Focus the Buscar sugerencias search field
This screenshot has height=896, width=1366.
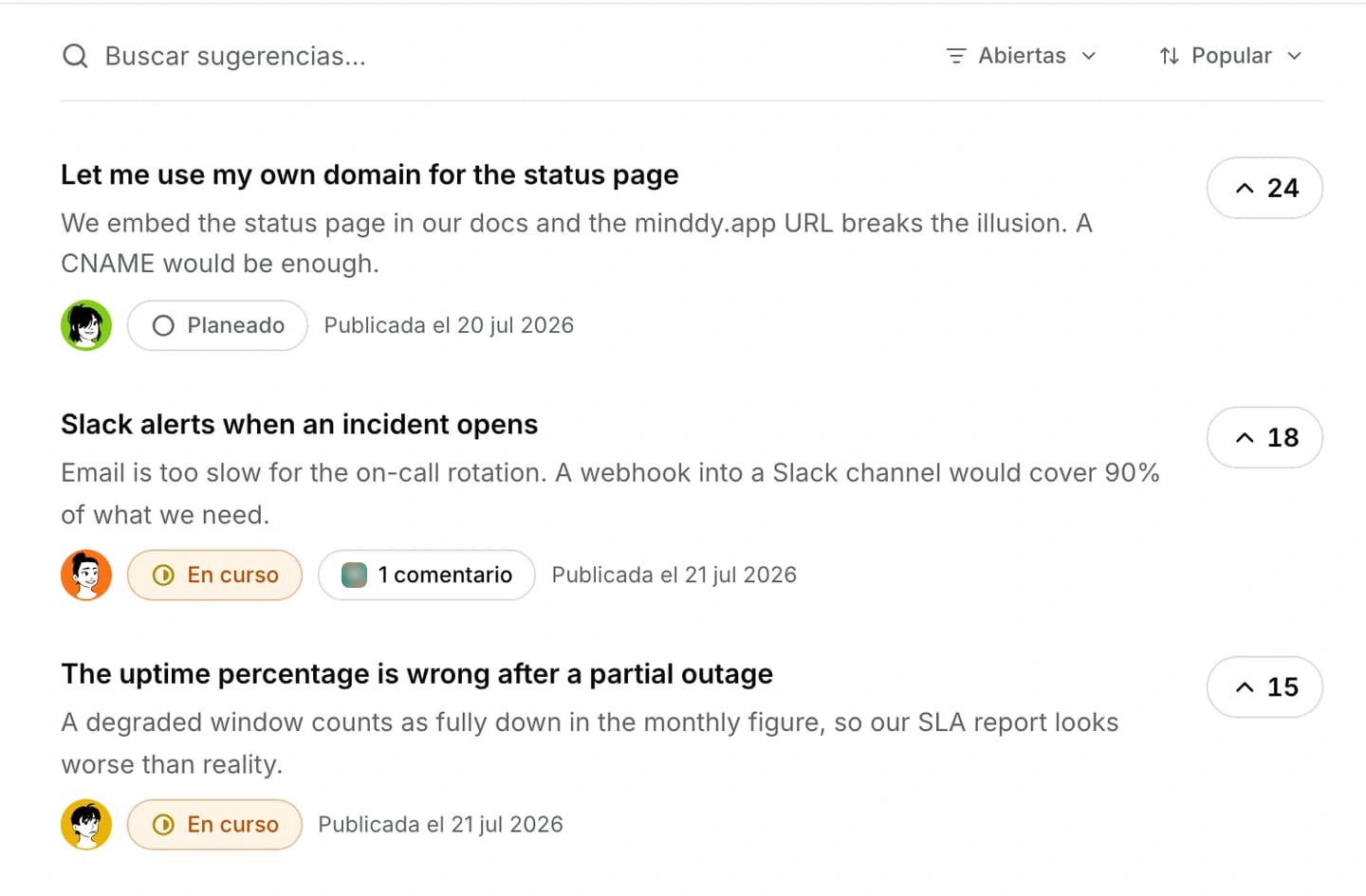[x=234, y=56]
